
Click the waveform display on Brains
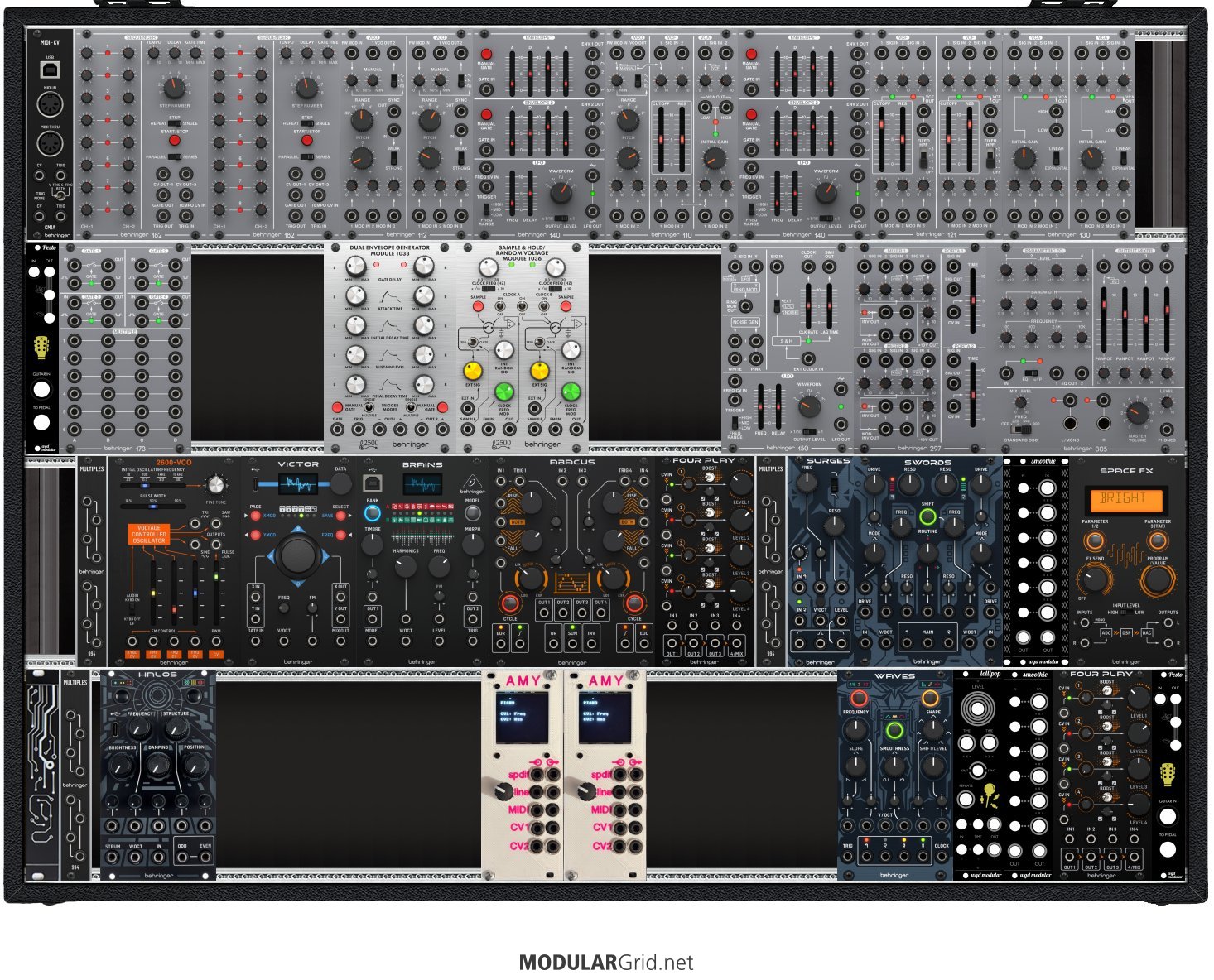[x=422, y=485]
